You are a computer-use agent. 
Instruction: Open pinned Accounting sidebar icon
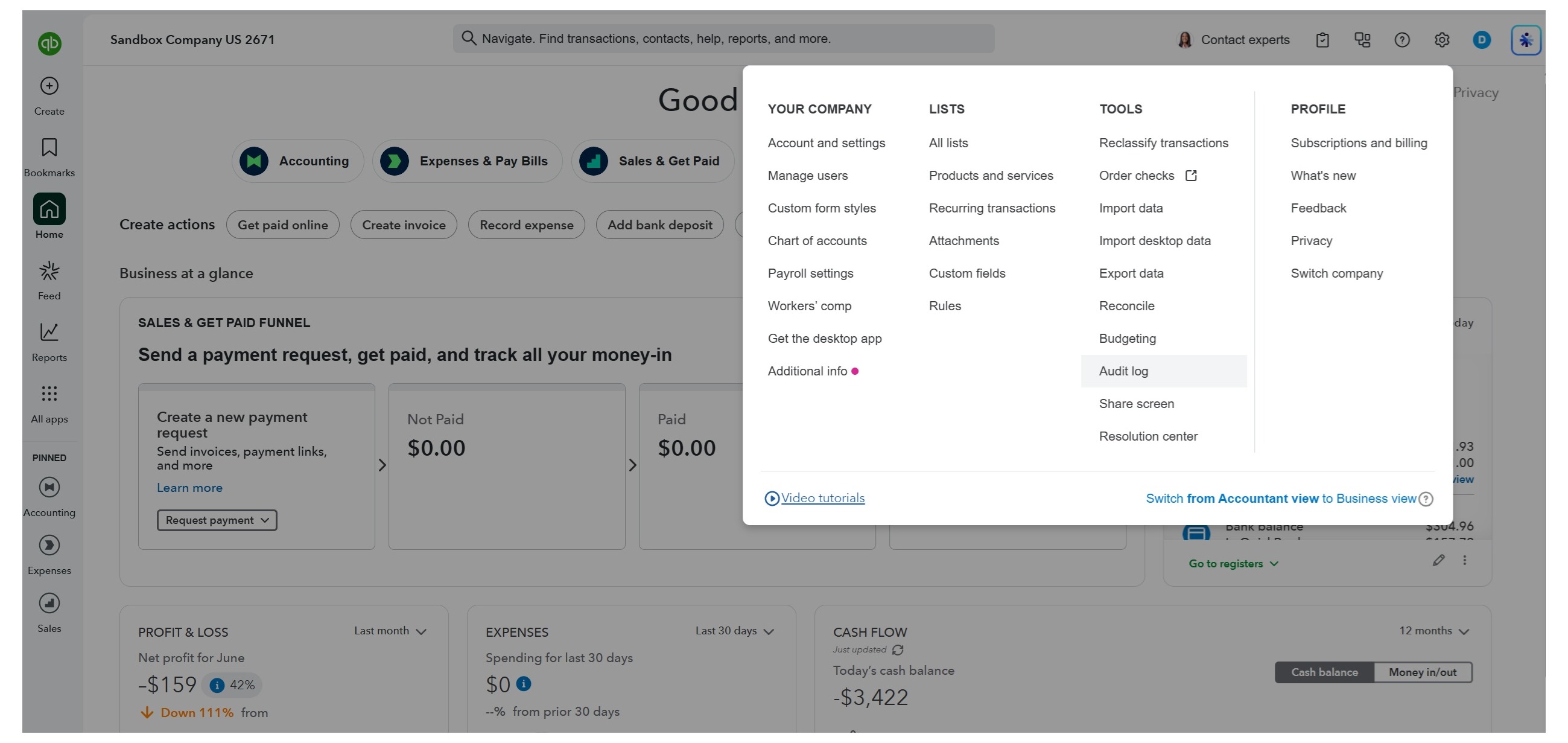49,487
